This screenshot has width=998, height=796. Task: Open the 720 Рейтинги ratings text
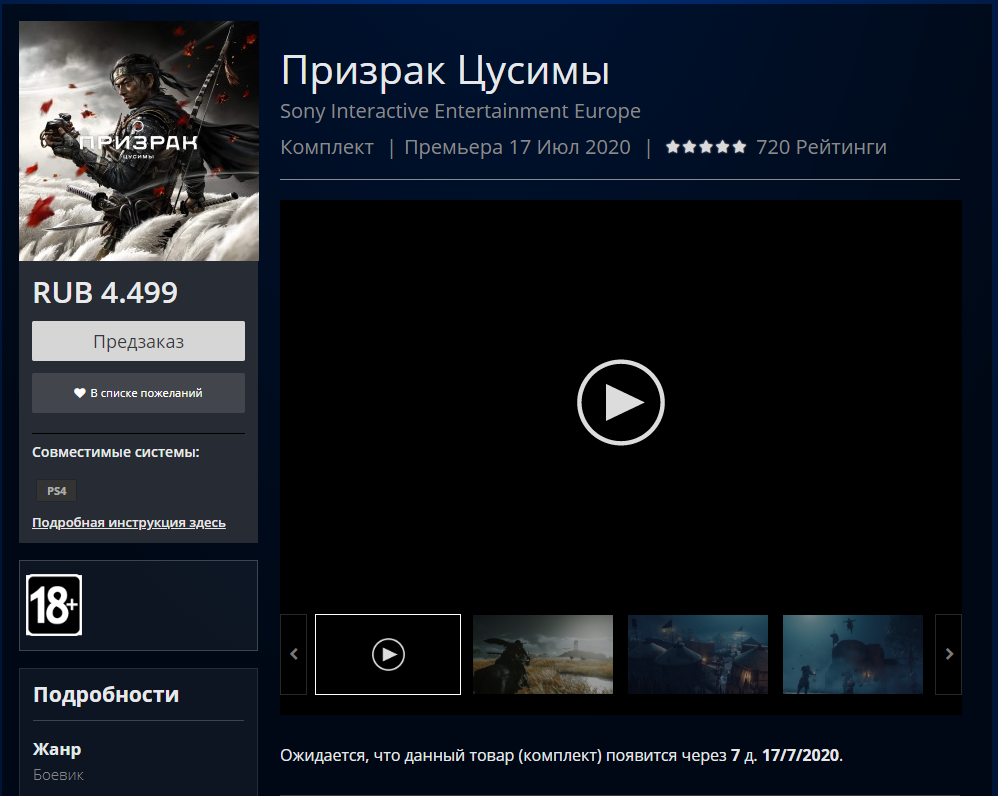click(x=821, y=147)
